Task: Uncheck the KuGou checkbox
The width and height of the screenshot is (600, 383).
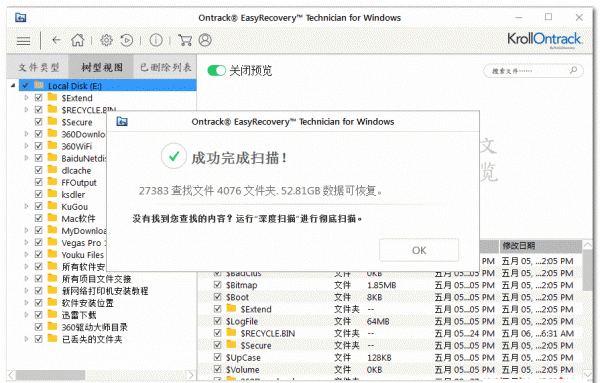Action: [x=39, y=206]
